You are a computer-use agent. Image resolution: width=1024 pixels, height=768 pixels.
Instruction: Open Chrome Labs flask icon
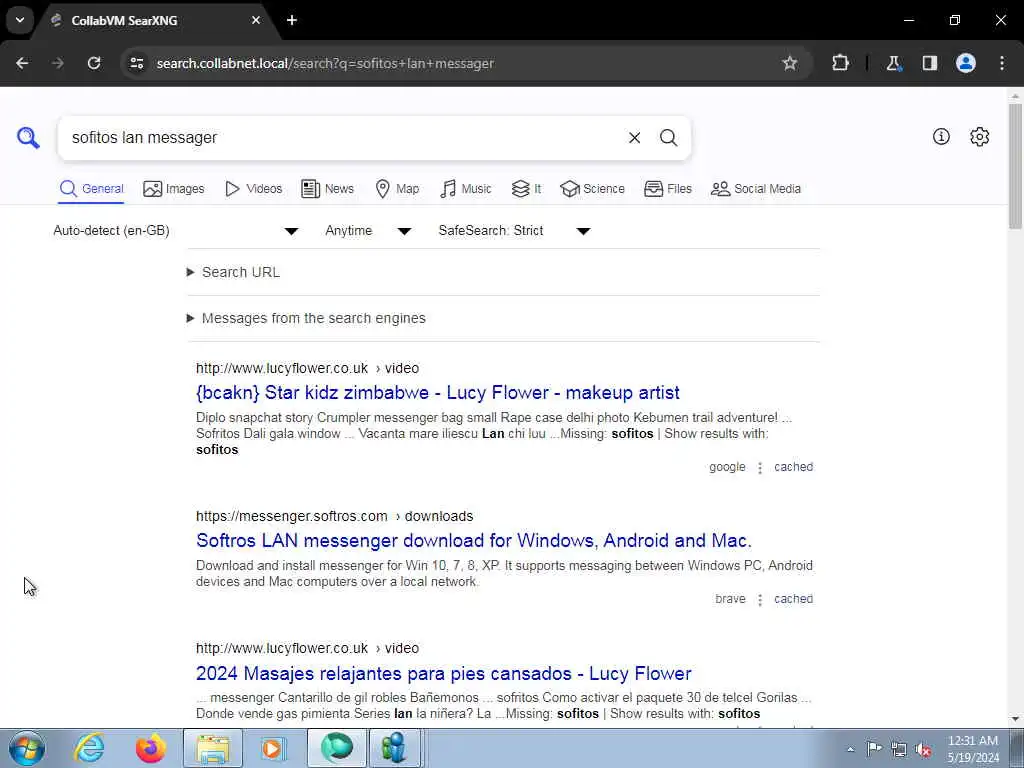click(x=893, y=63)
